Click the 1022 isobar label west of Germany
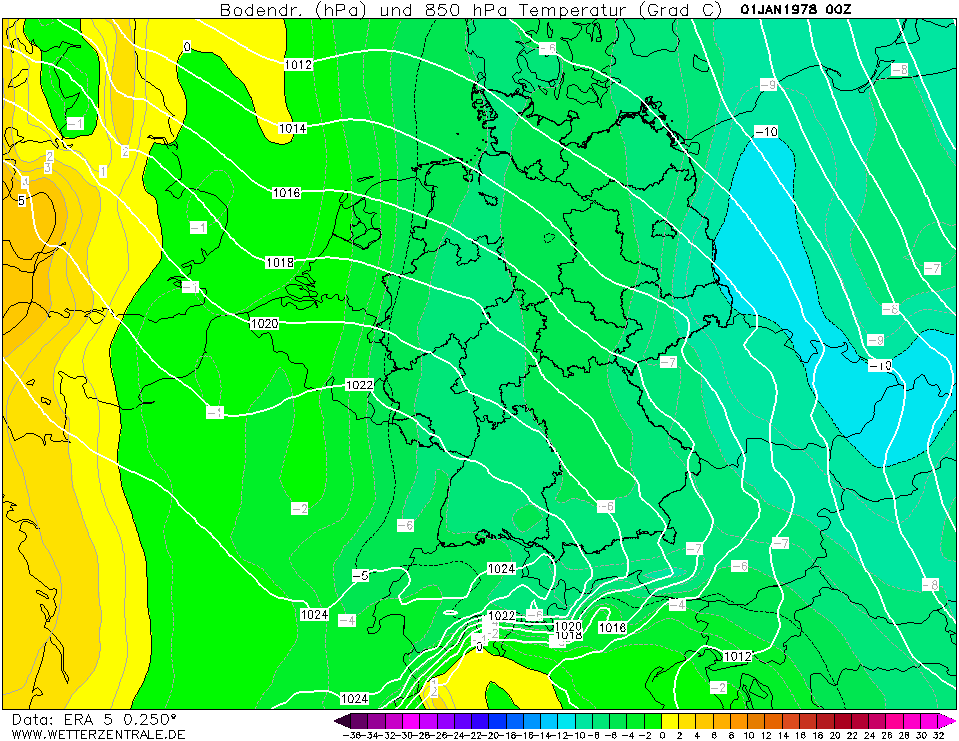This screenshot has height=741, width=959. (359, 385)
